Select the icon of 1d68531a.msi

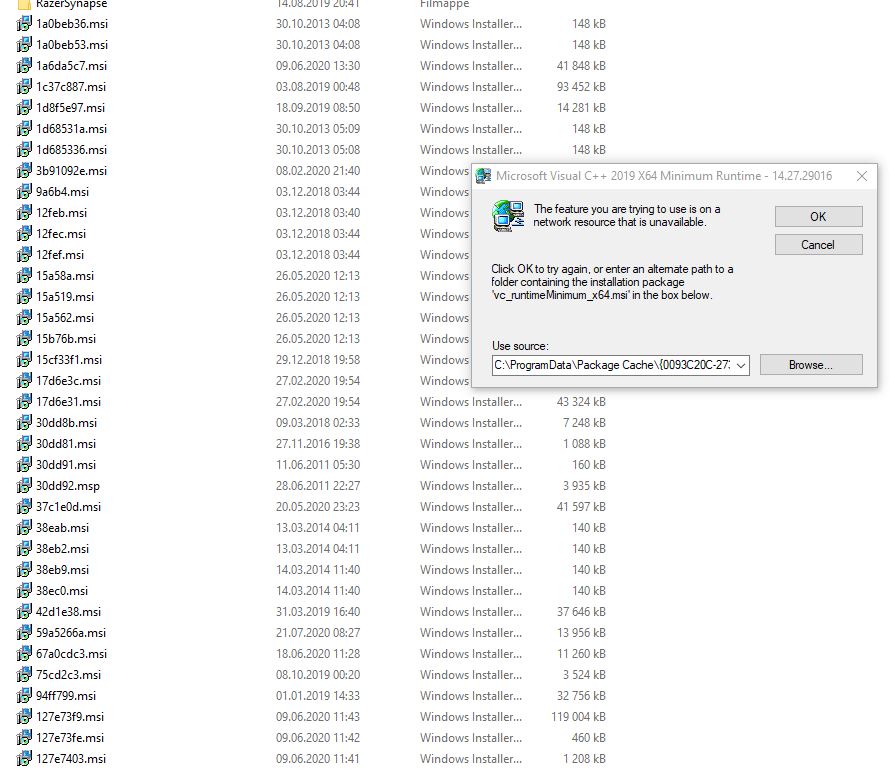click(24, 129)
